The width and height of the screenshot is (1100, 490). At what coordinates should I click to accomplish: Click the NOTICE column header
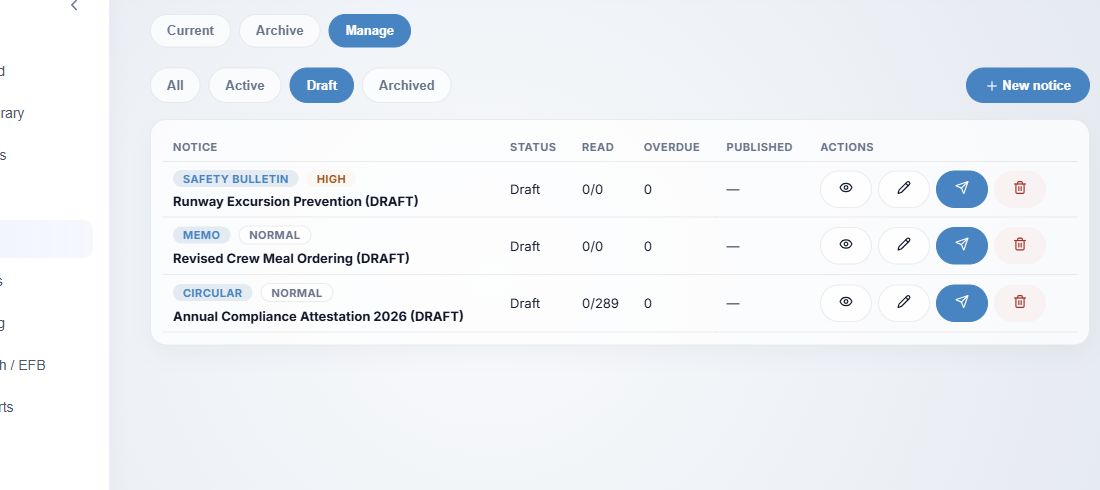(195, 147)
